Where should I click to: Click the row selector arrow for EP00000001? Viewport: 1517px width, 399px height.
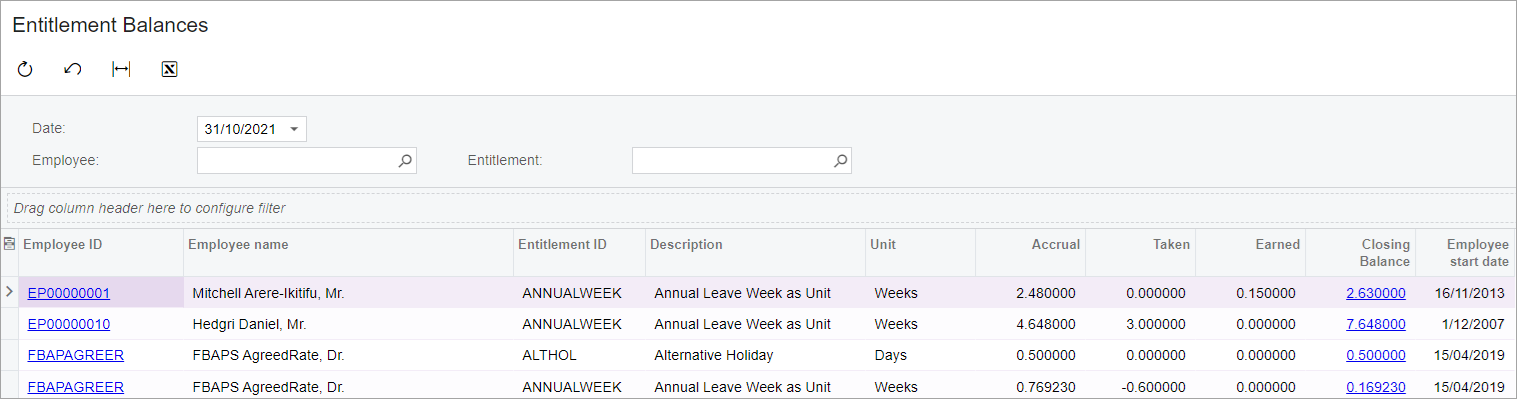[9, 293]
